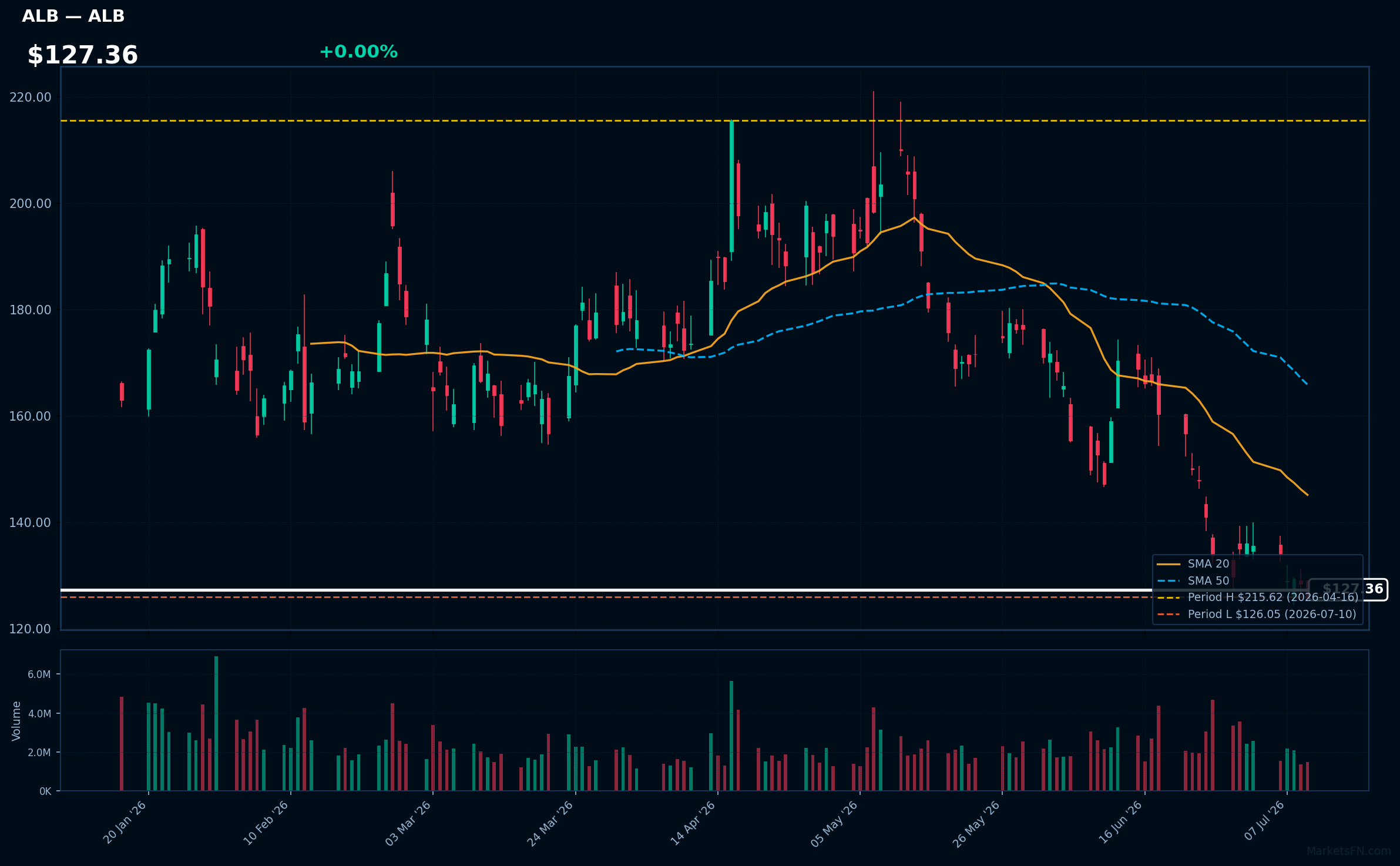Click the tallest green volume bar near 6.8M
The image size is (1400, 866).
[x=216, y=723]
